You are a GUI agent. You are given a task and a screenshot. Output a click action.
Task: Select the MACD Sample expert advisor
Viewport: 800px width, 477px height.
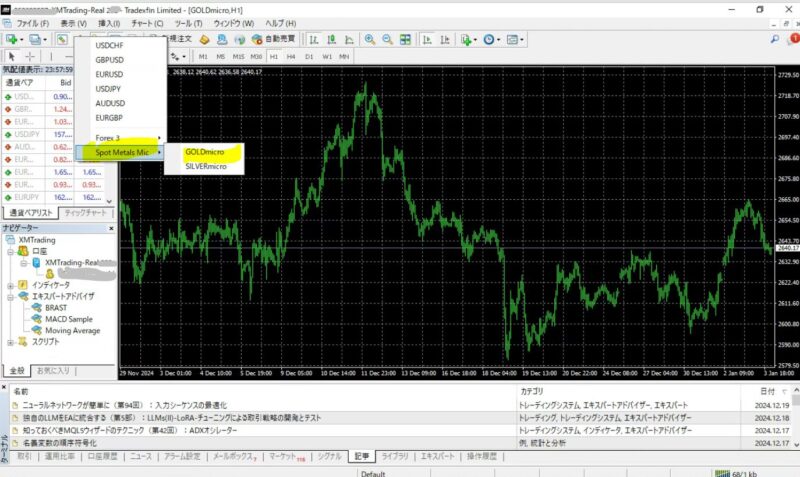68,319
